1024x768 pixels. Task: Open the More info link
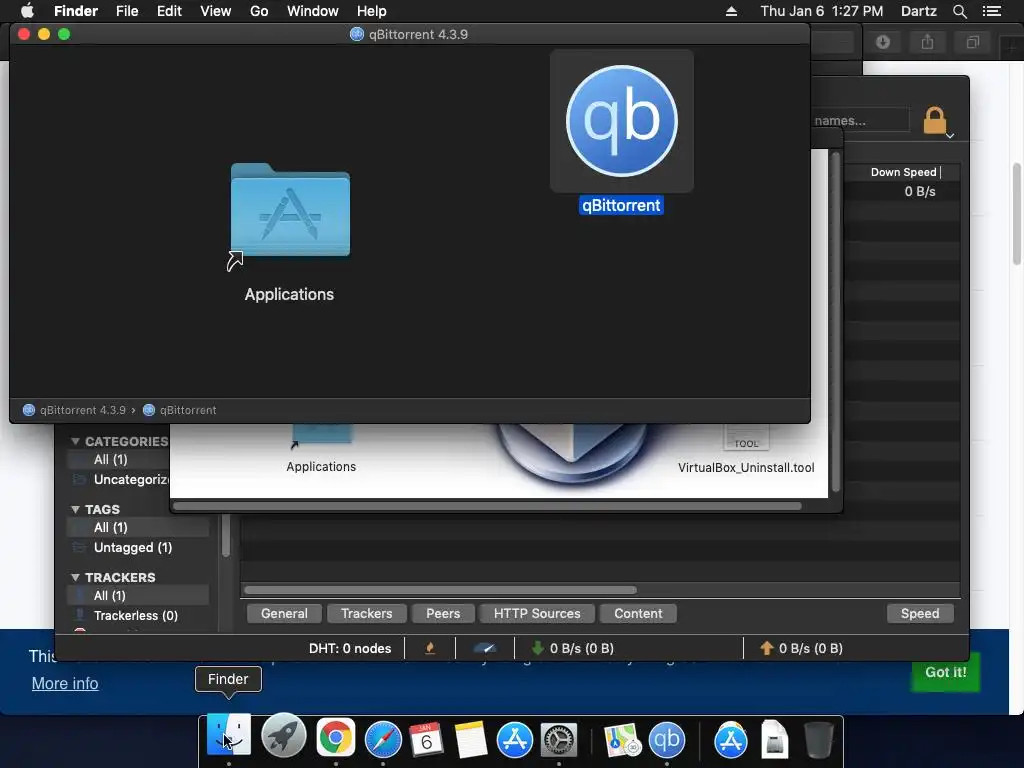pos(65,683)
